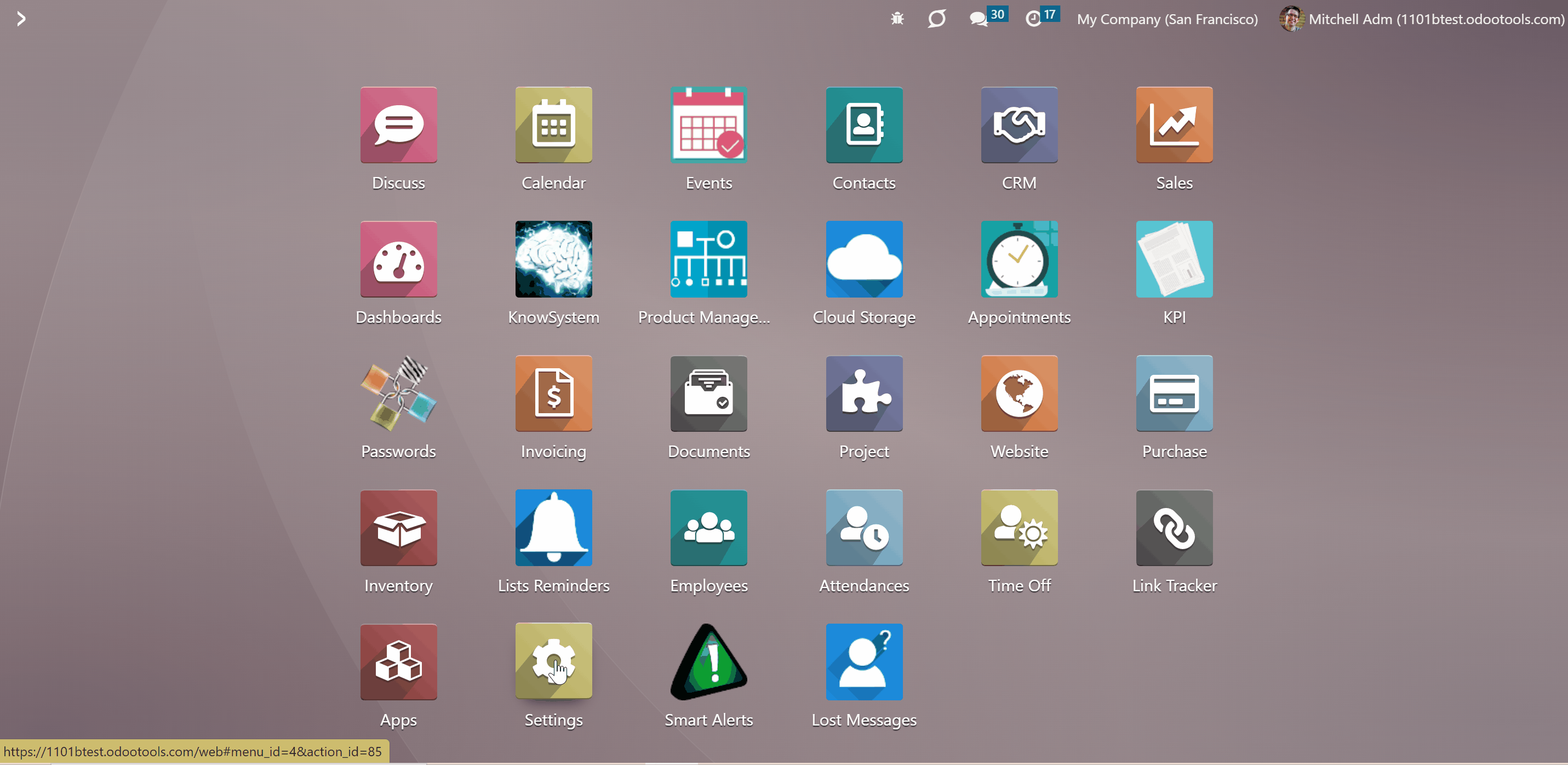Launch the Sales app
This screenshot has width=1568, height=765.
pyautogui.click(x=1175, y=125)
